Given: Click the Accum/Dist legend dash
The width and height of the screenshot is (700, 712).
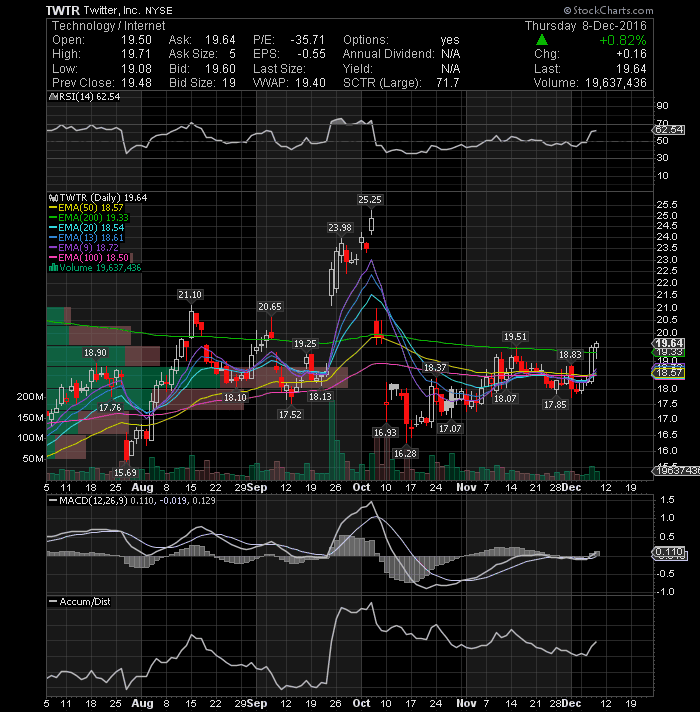Looking at the screenshot, I should click(x=53, y=602).
